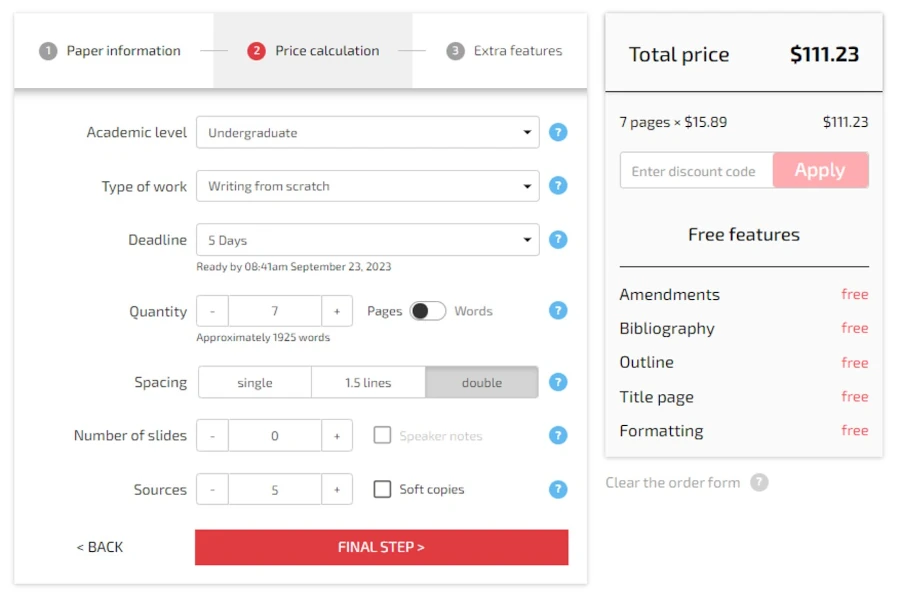The height and width of the screenshot is (594, 900).
Task: Expand the Type of work dropdown
Action: pyautogui.click(x=367, y=186)
